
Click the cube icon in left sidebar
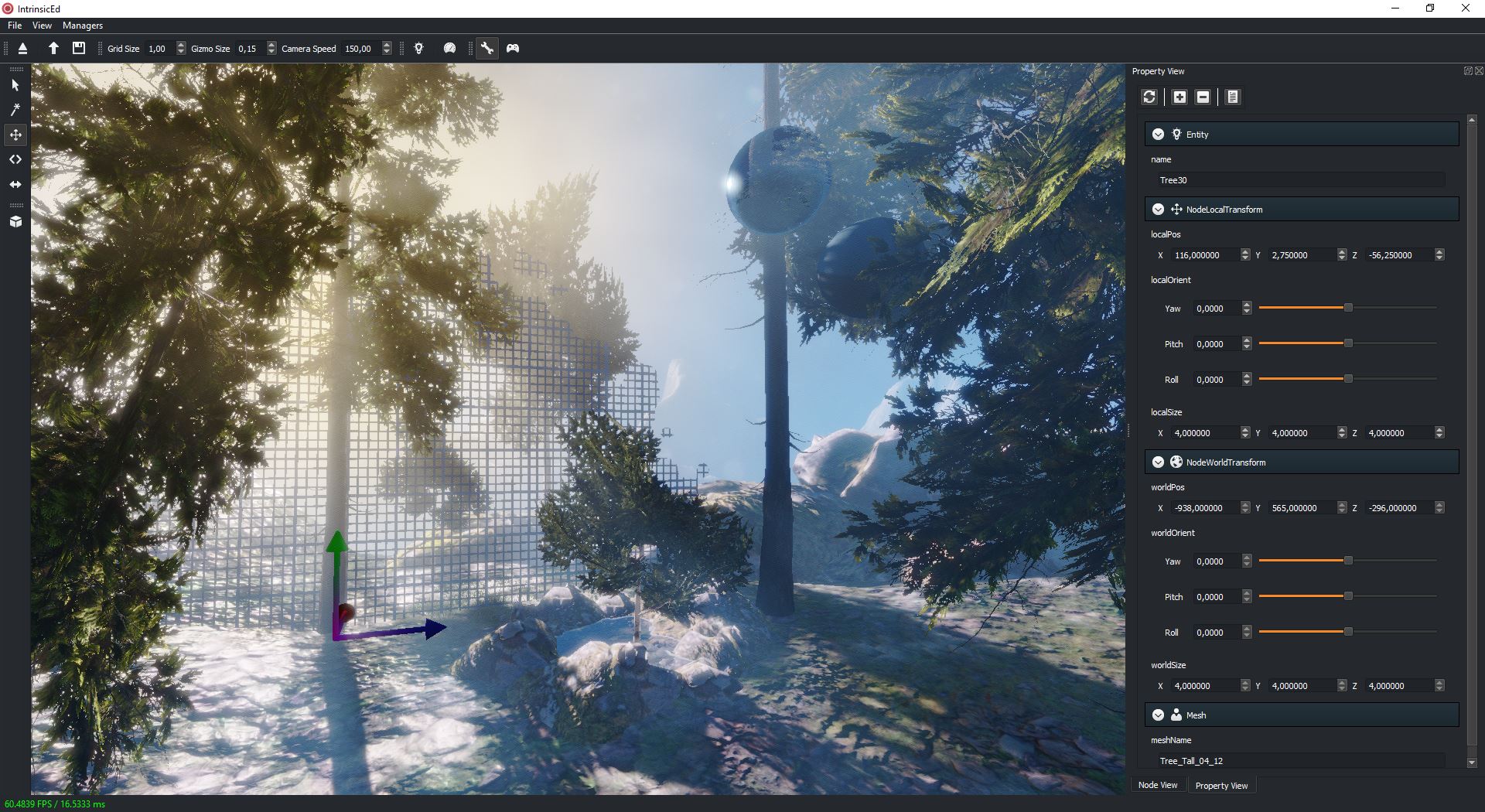[15, 222]
